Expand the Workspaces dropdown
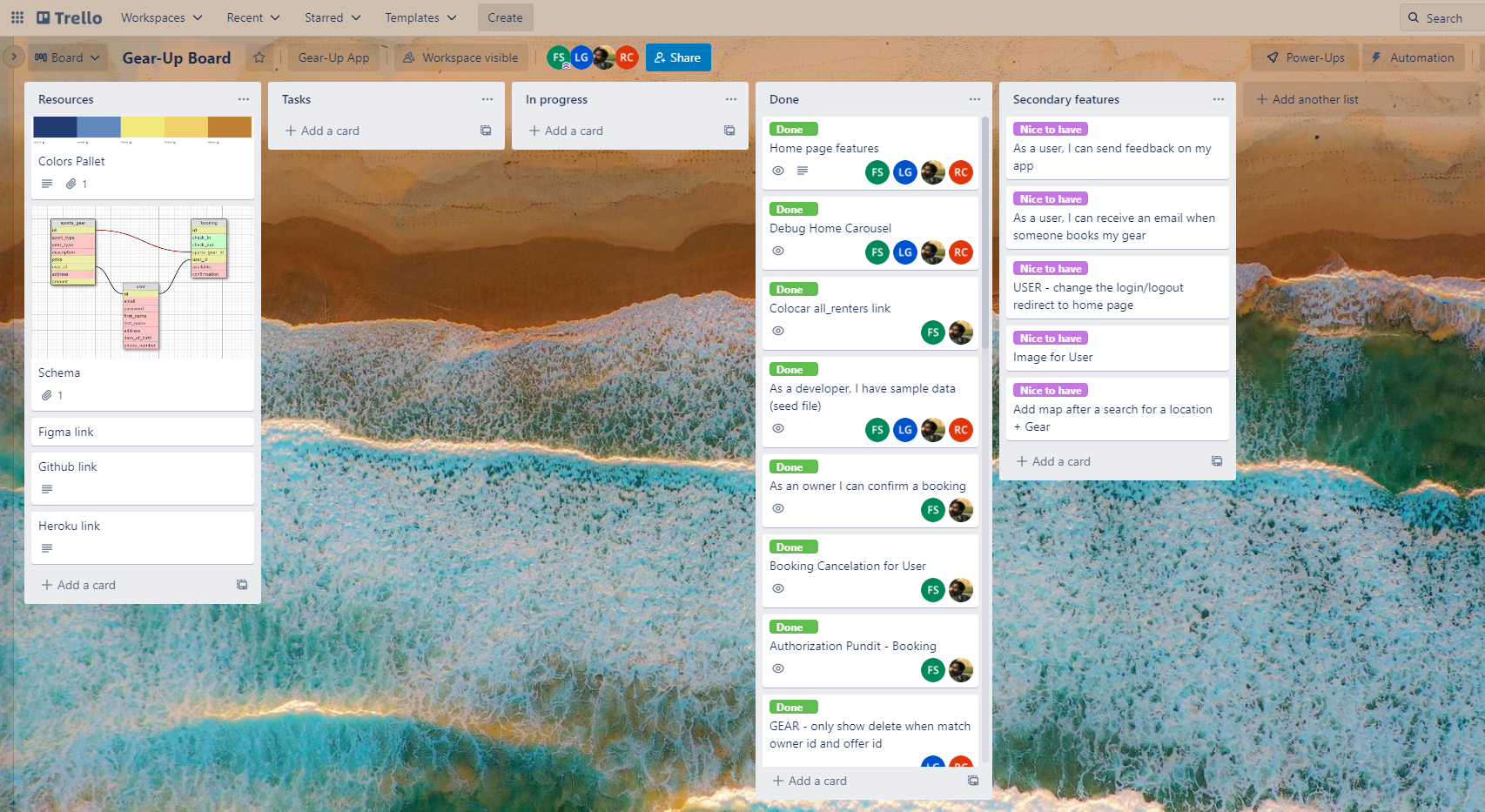 click(161, 17)
